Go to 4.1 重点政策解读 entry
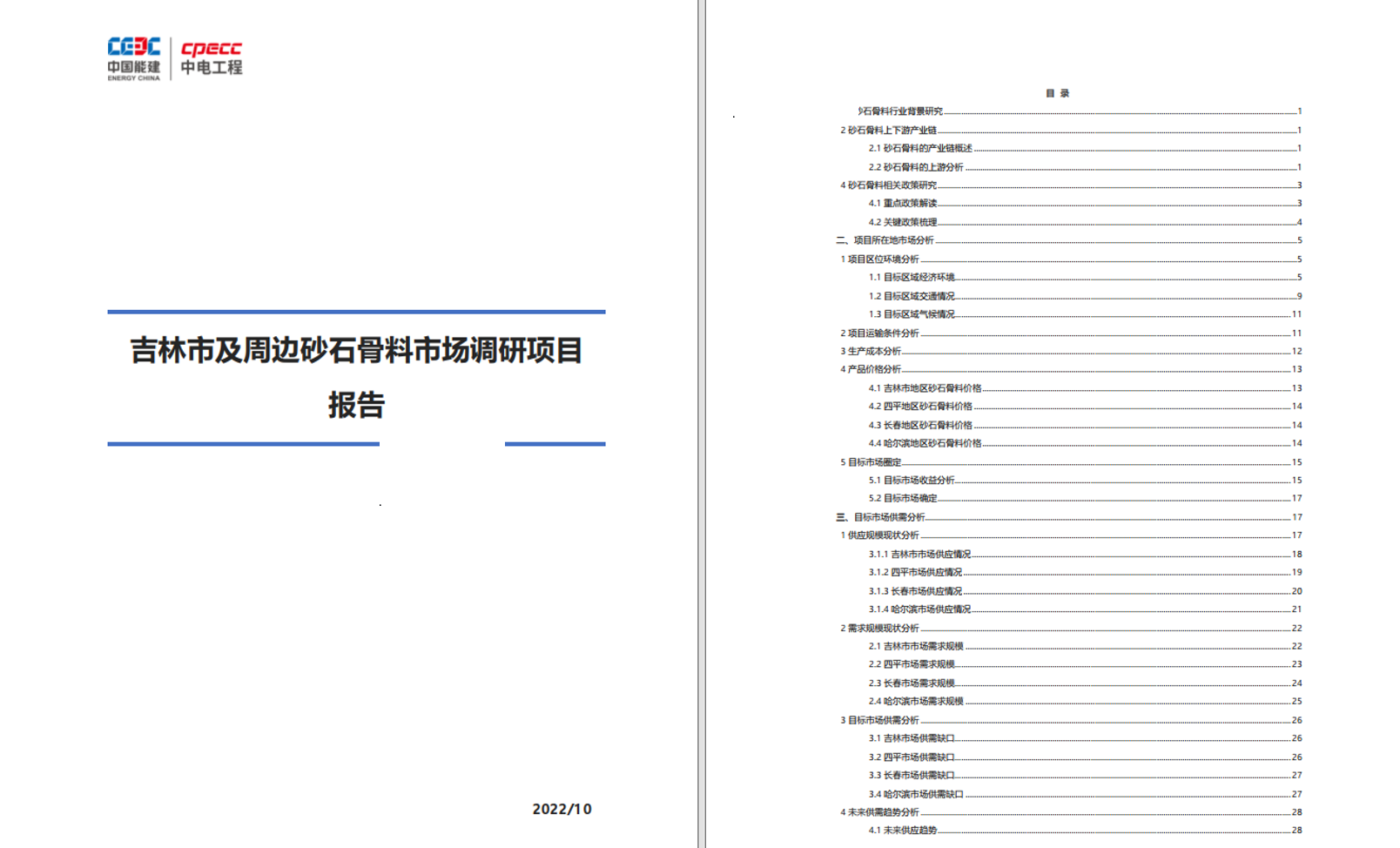This screenshot has width=1400, height=848. pyautogui.click(x=903, y=204)
